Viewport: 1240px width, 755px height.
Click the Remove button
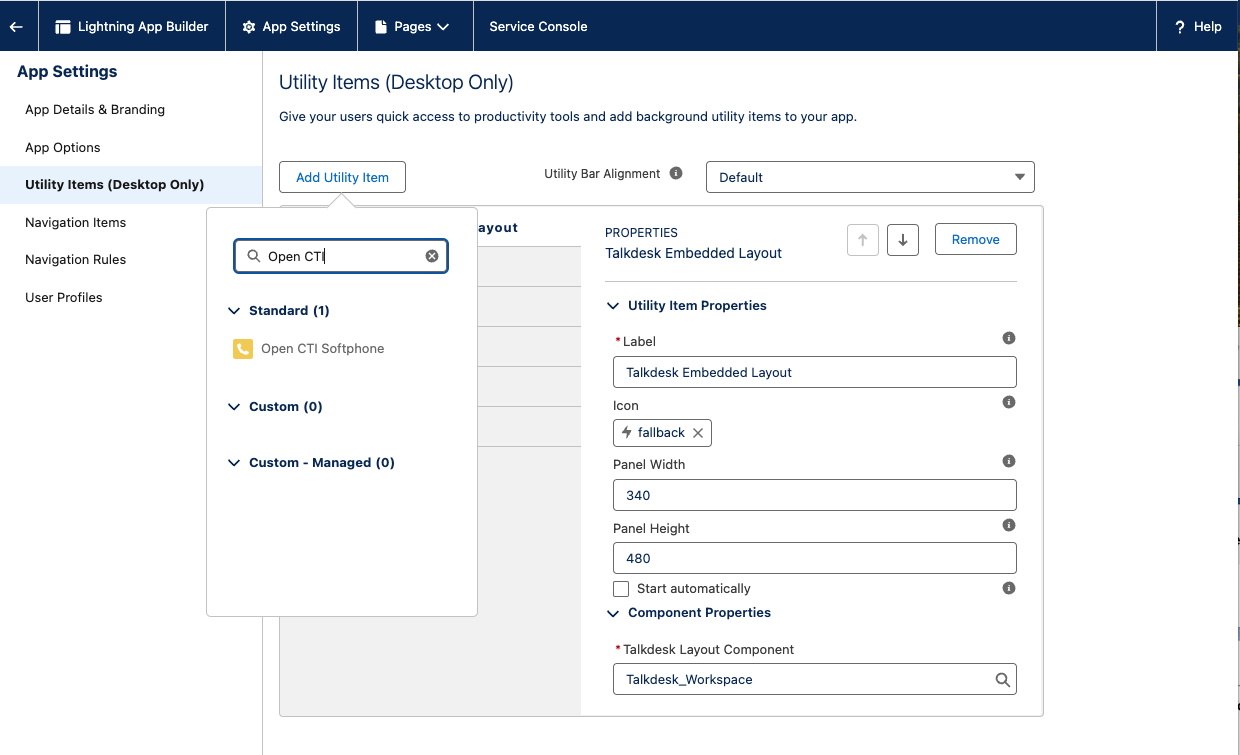975,240
